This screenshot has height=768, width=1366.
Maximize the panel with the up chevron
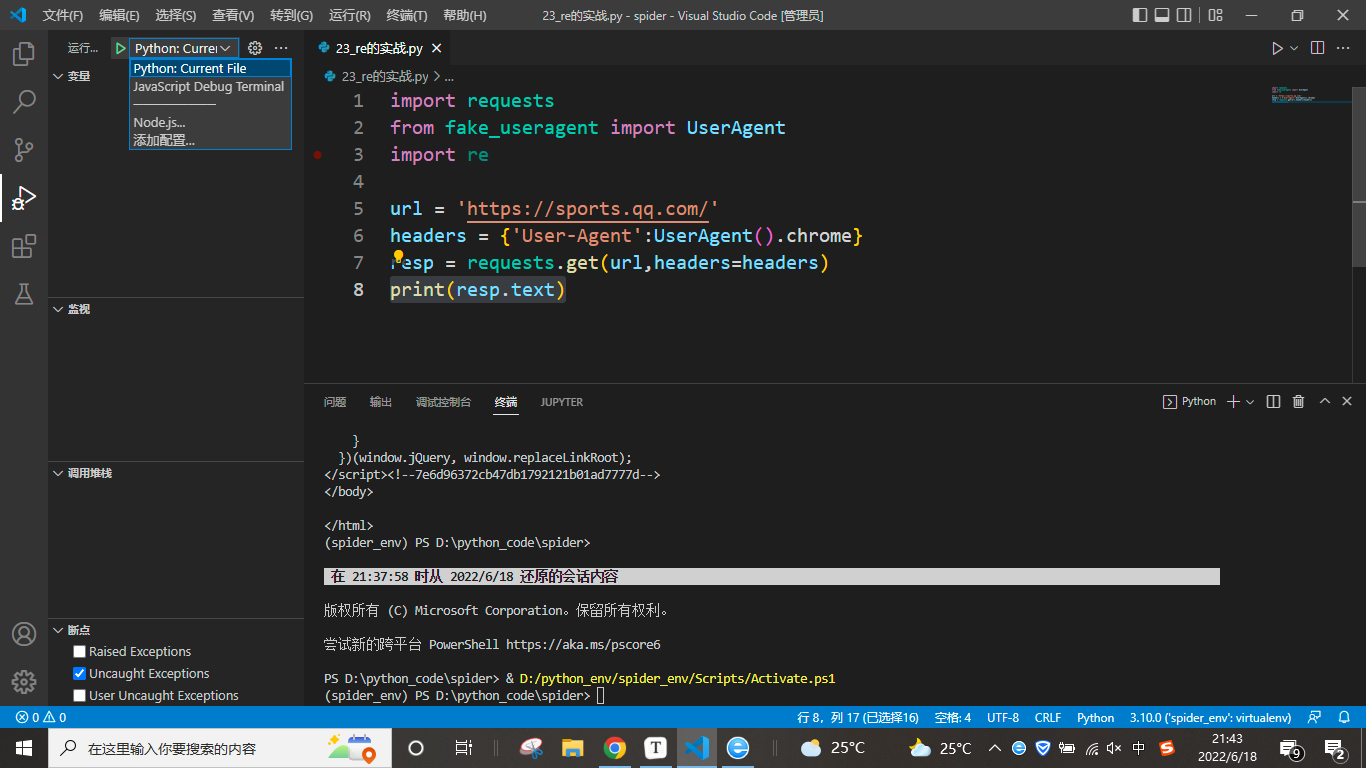pos(1324,402)
